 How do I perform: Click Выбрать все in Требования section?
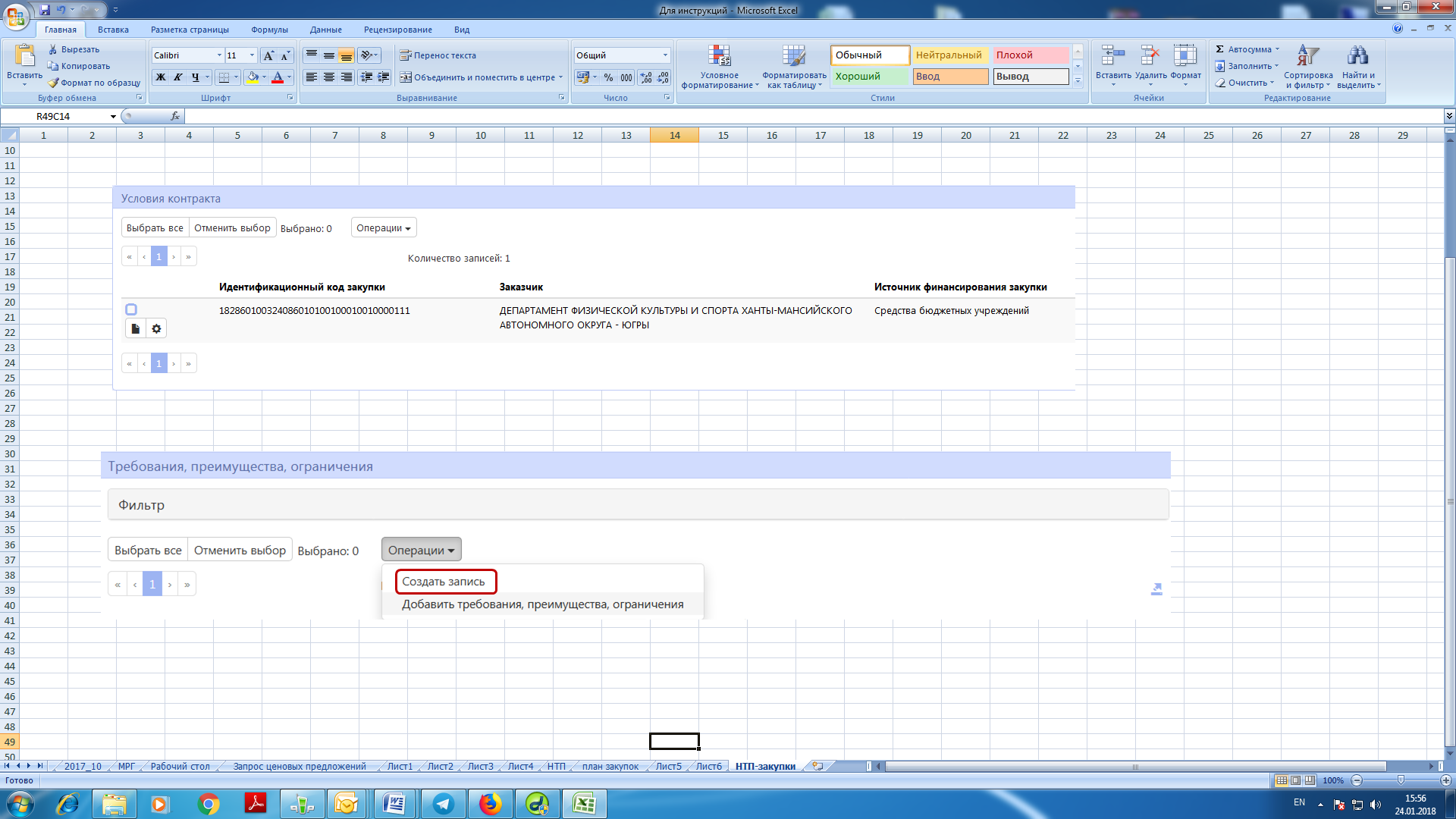pyautogui.click(x=149, y=549)
